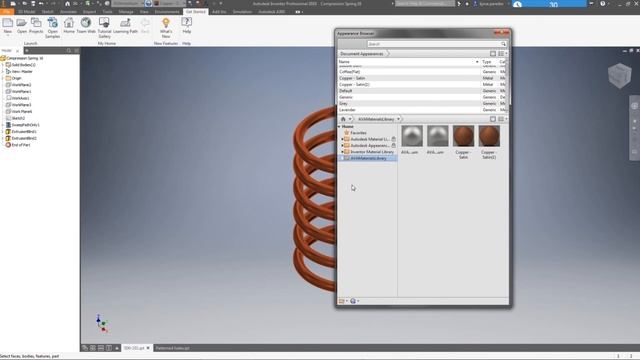Collapse the Home node in library tree

(339, 127)
